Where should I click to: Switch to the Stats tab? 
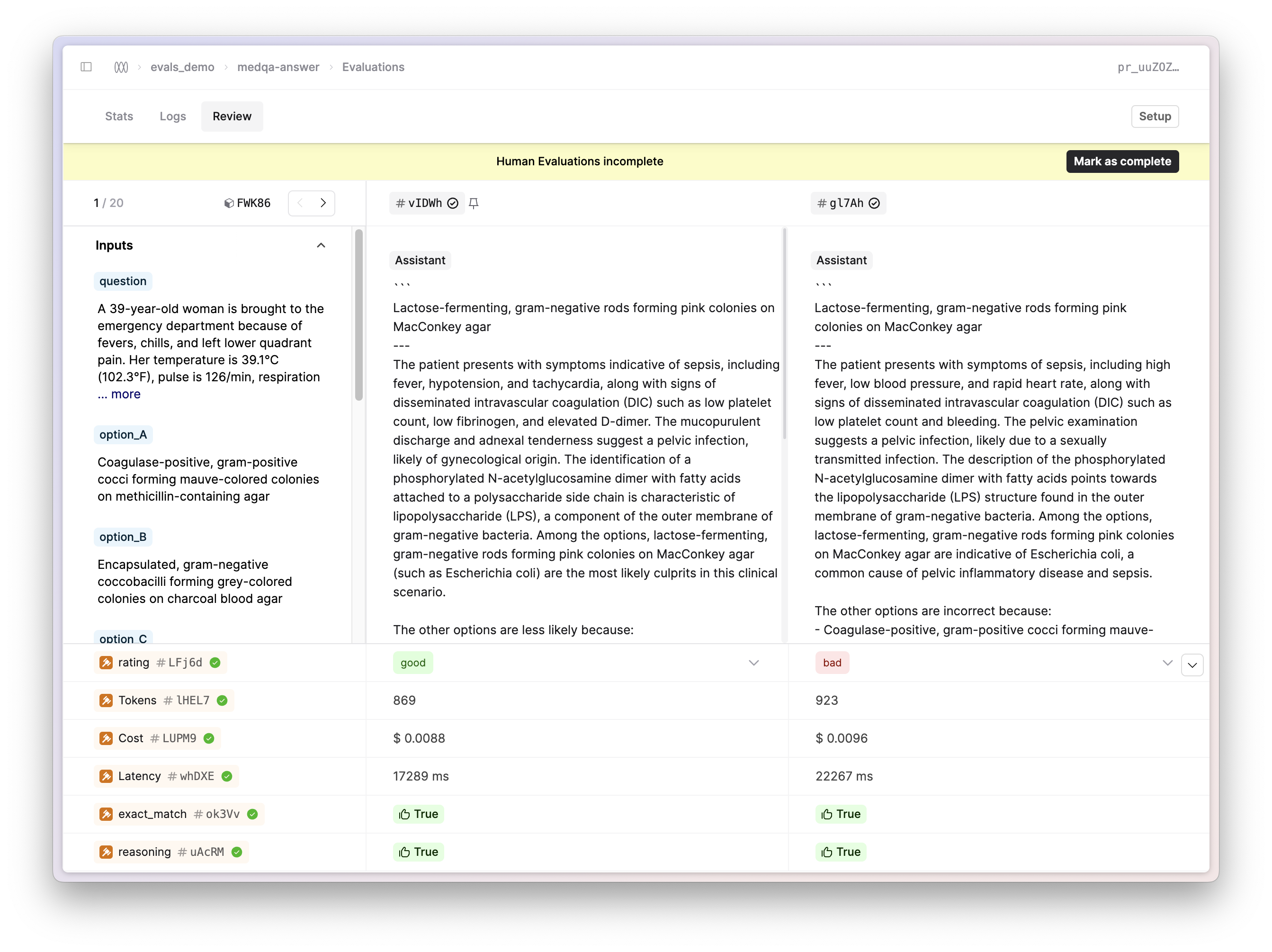pos(119,116)
